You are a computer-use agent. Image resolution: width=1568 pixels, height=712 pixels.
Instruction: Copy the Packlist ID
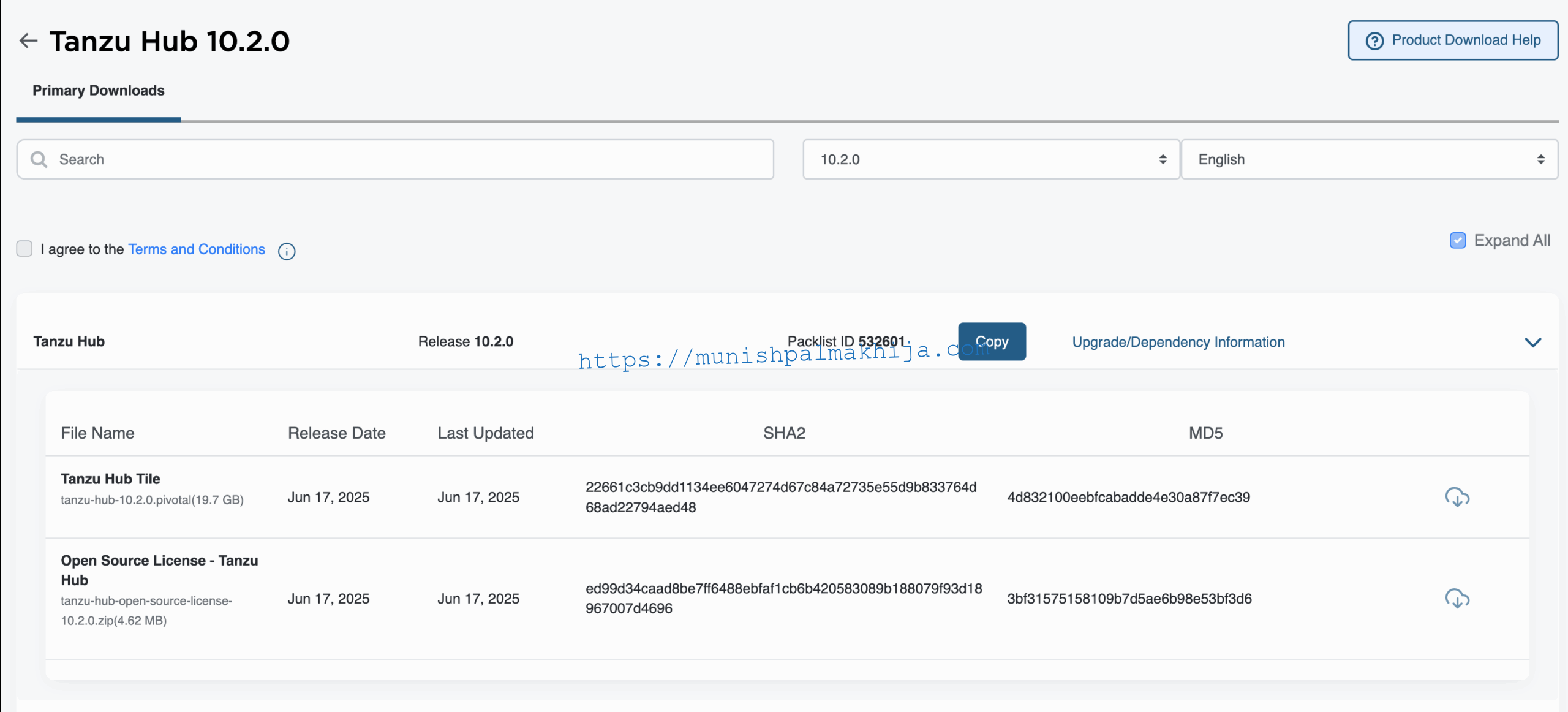tap(992, 341)
